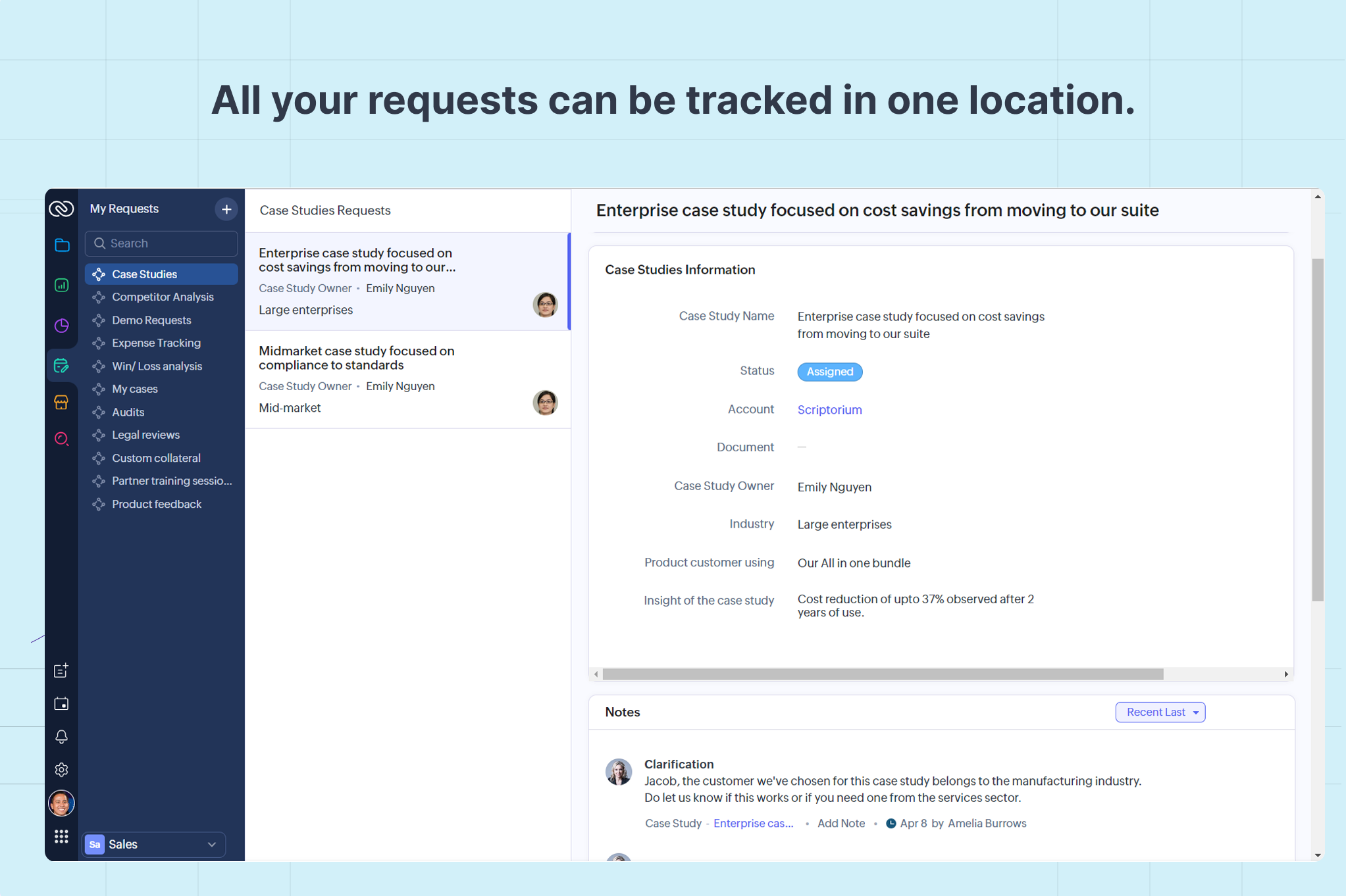Click Add Note under Clarification

tap(841, 823)
